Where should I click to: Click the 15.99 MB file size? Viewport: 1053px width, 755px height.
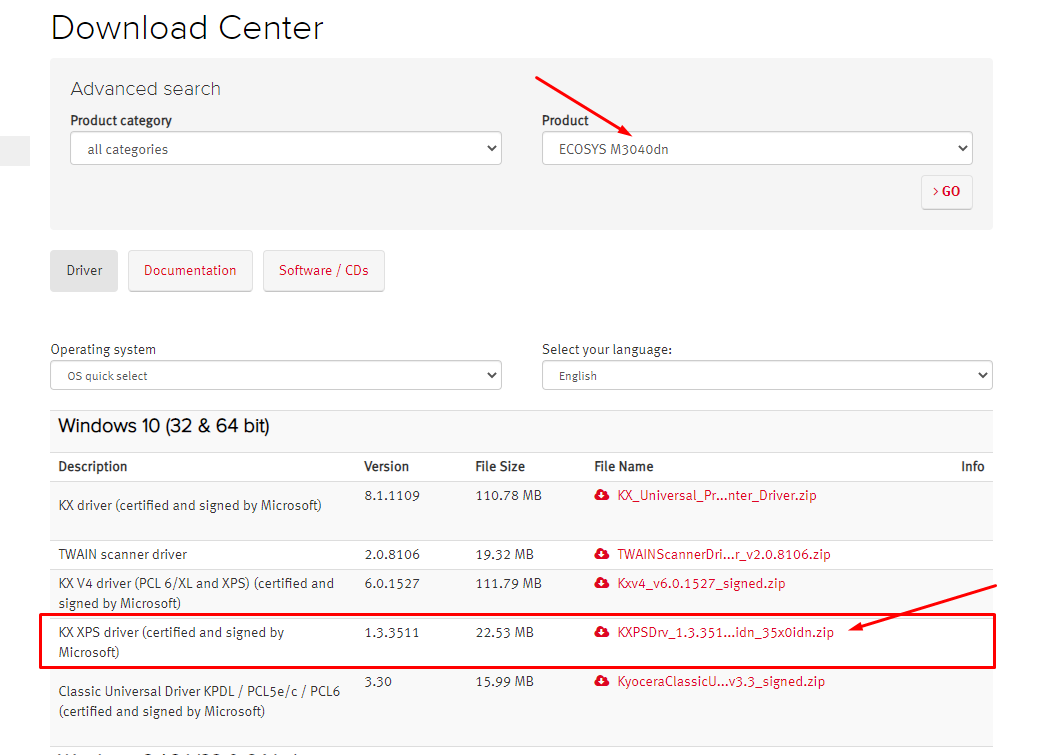504,682
